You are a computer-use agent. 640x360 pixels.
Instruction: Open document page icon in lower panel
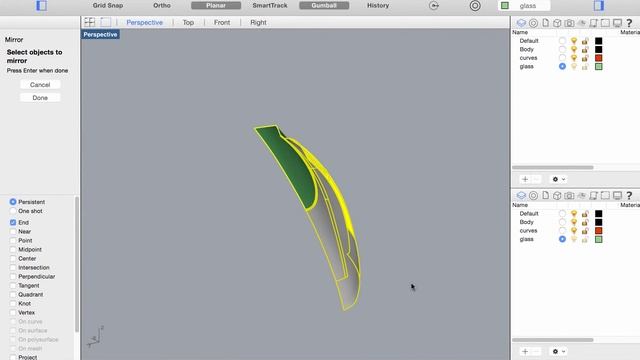coord(546,196)
